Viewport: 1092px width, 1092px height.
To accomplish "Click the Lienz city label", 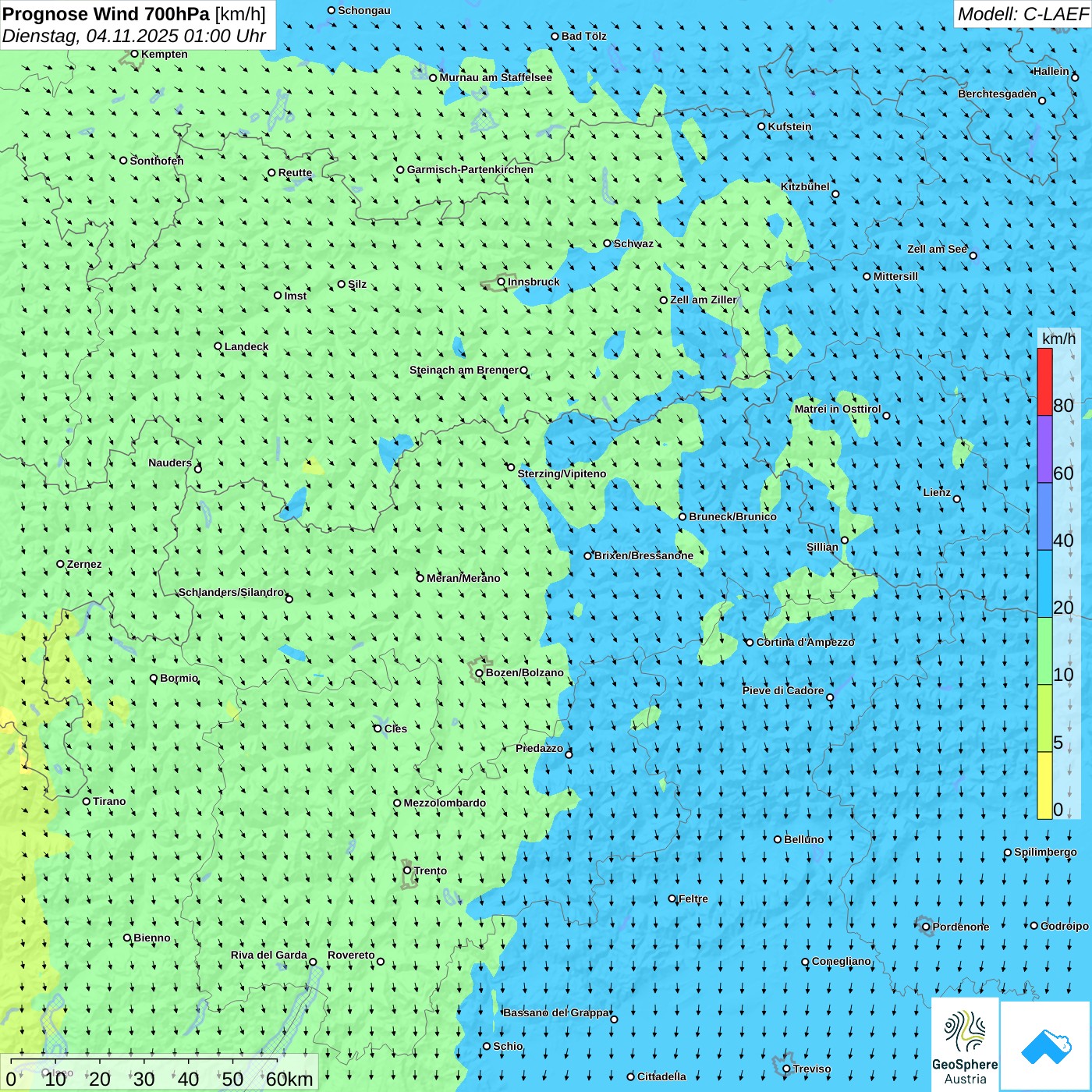I will (x=937, y=492).
